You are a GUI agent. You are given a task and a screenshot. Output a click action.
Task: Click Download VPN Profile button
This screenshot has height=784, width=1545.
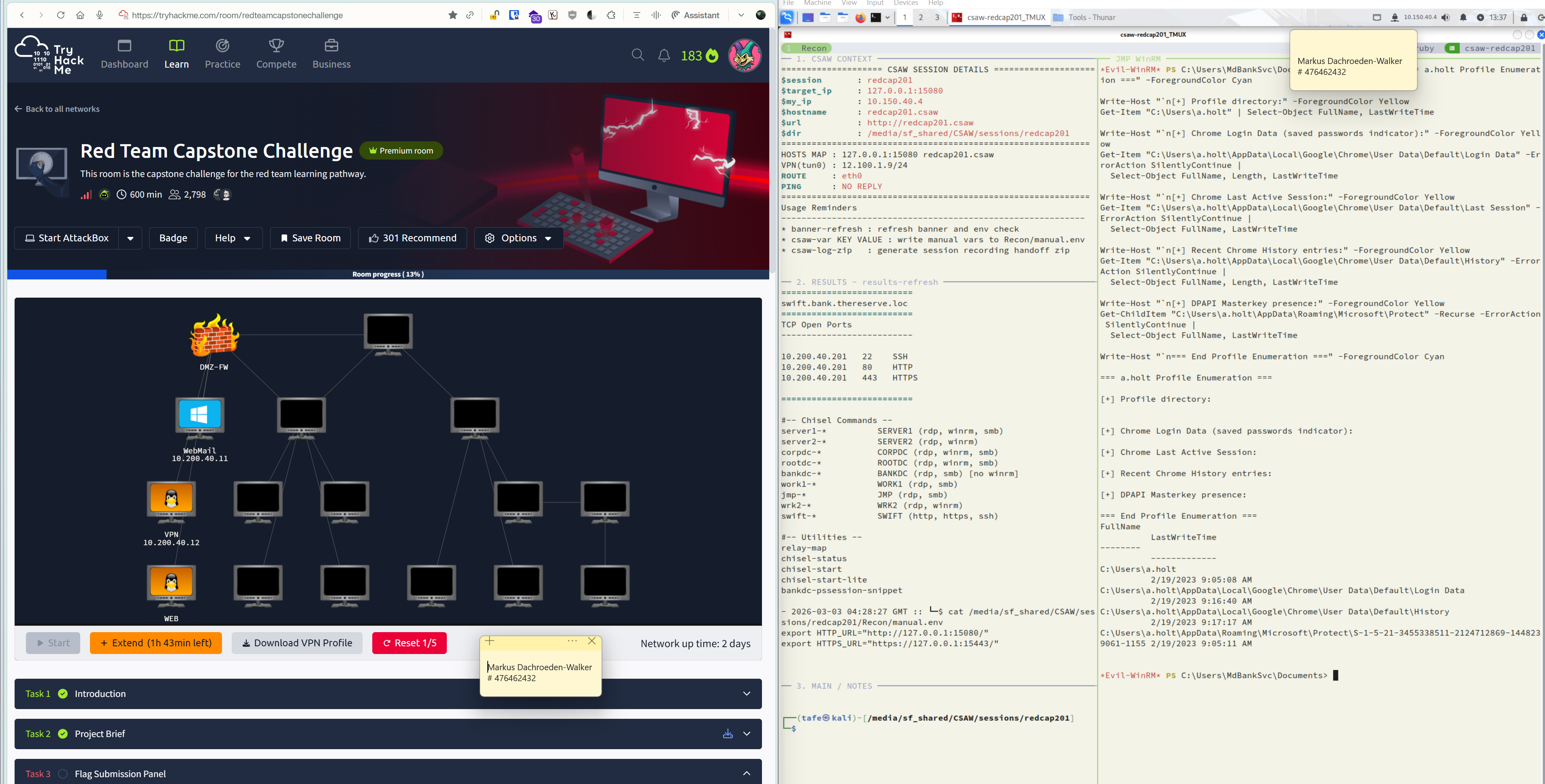click(x=297, y=643)
